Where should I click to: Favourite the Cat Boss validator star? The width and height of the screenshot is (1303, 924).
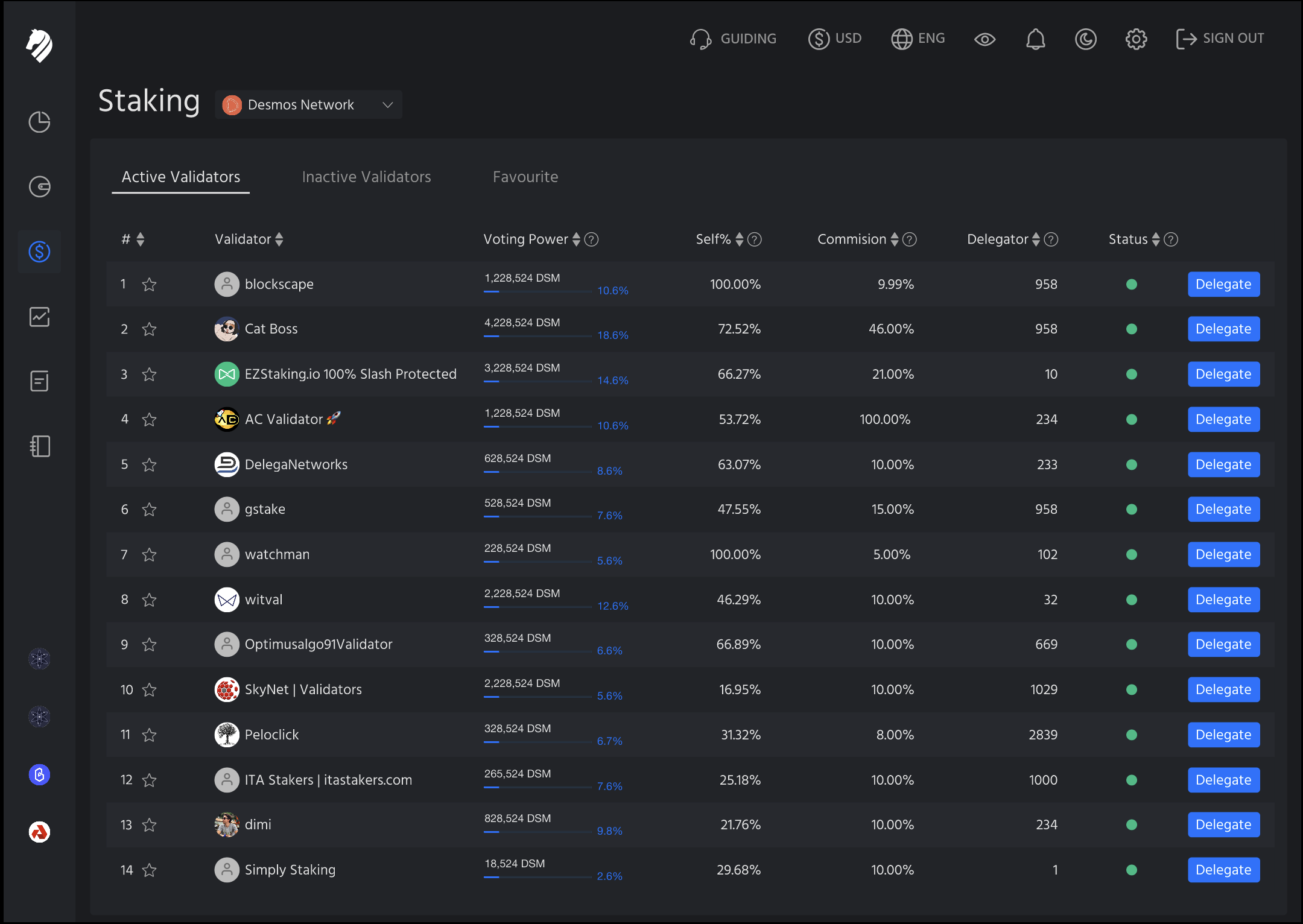[149, 329]
